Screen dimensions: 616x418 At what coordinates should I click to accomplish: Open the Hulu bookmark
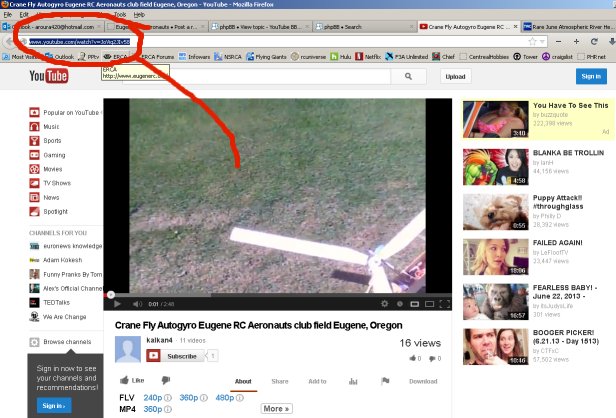click(x=341, y=57)
